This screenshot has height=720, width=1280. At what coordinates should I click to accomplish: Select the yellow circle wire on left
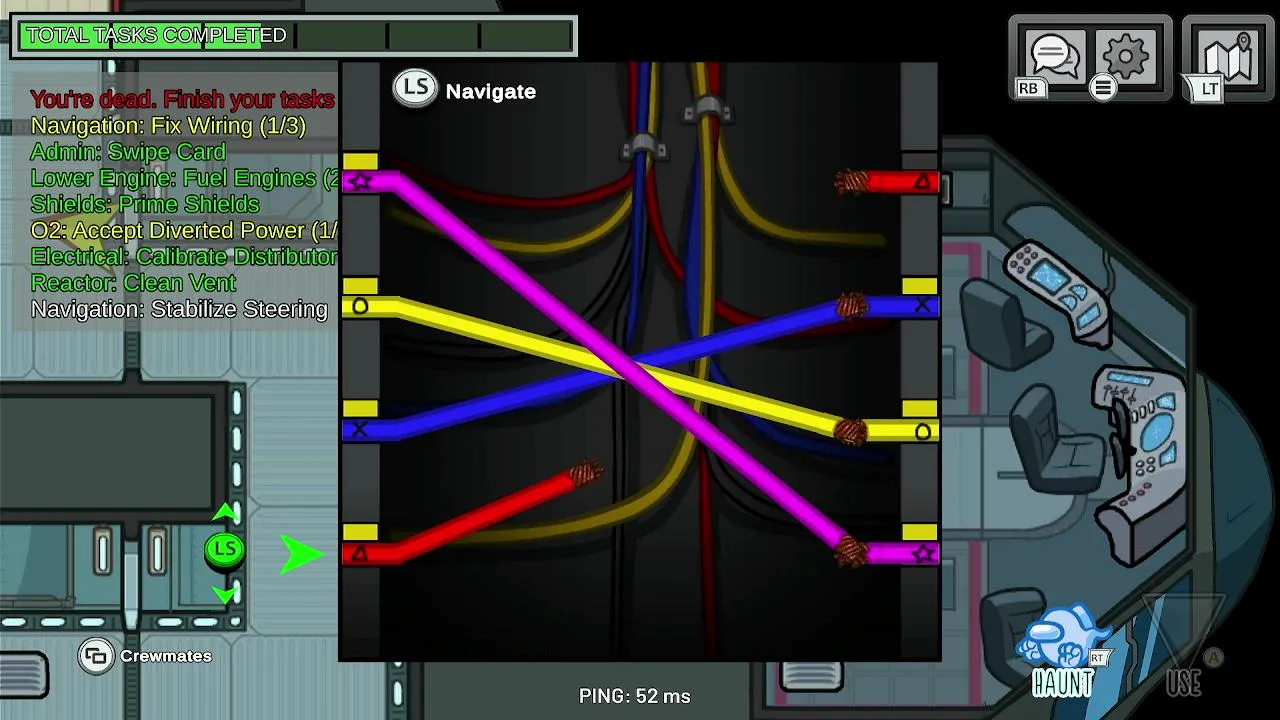coord(361,306)
